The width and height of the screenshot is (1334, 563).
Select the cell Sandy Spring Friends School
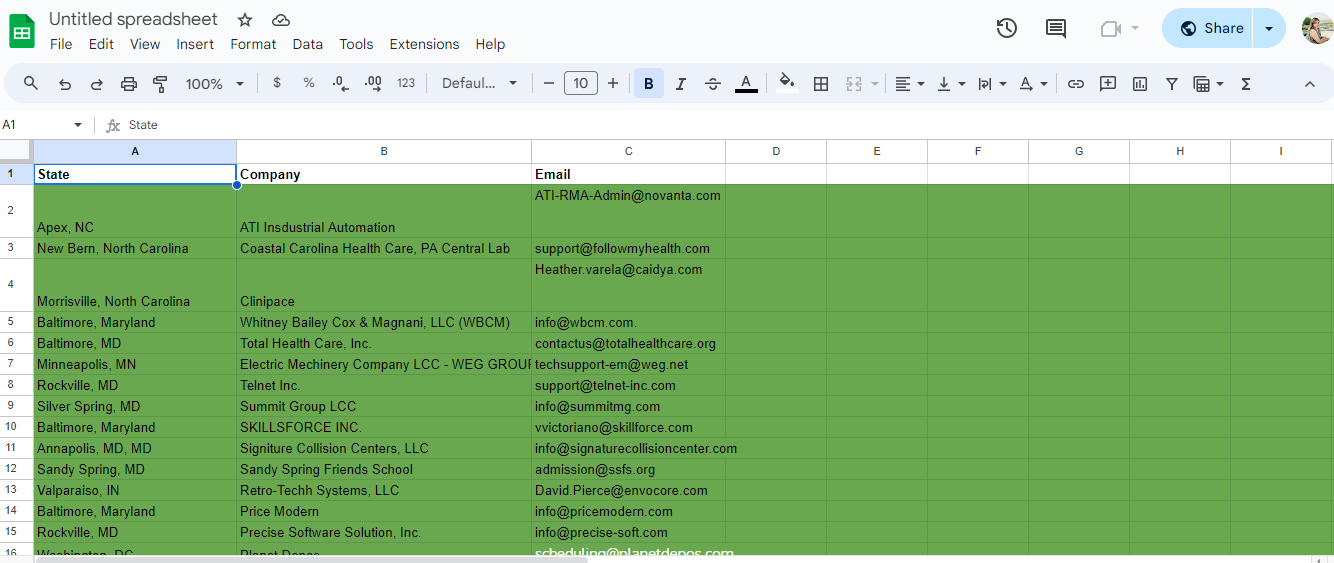coord(384,469)
